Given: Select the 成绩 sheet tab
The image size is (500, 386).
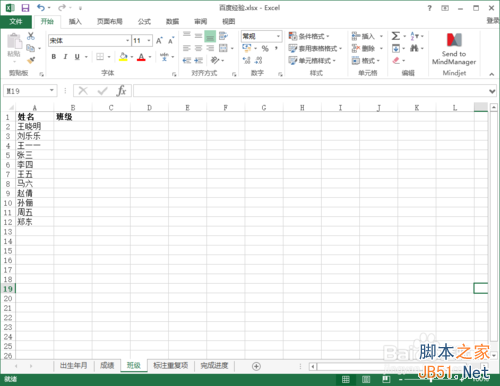Looking at the screenshot, I should pyautogui.click(x=107, y=366).
